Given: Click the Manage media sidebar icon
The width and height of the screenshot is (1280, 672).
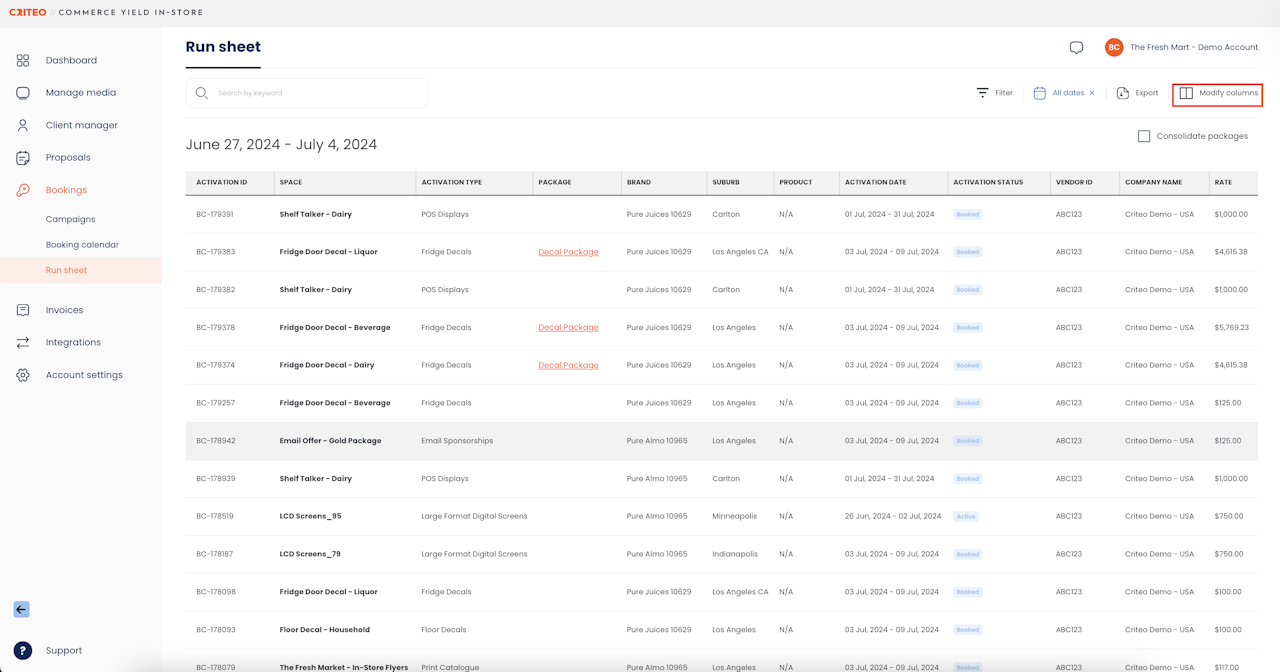Looking at the screenshot, I should click(23, 93).
